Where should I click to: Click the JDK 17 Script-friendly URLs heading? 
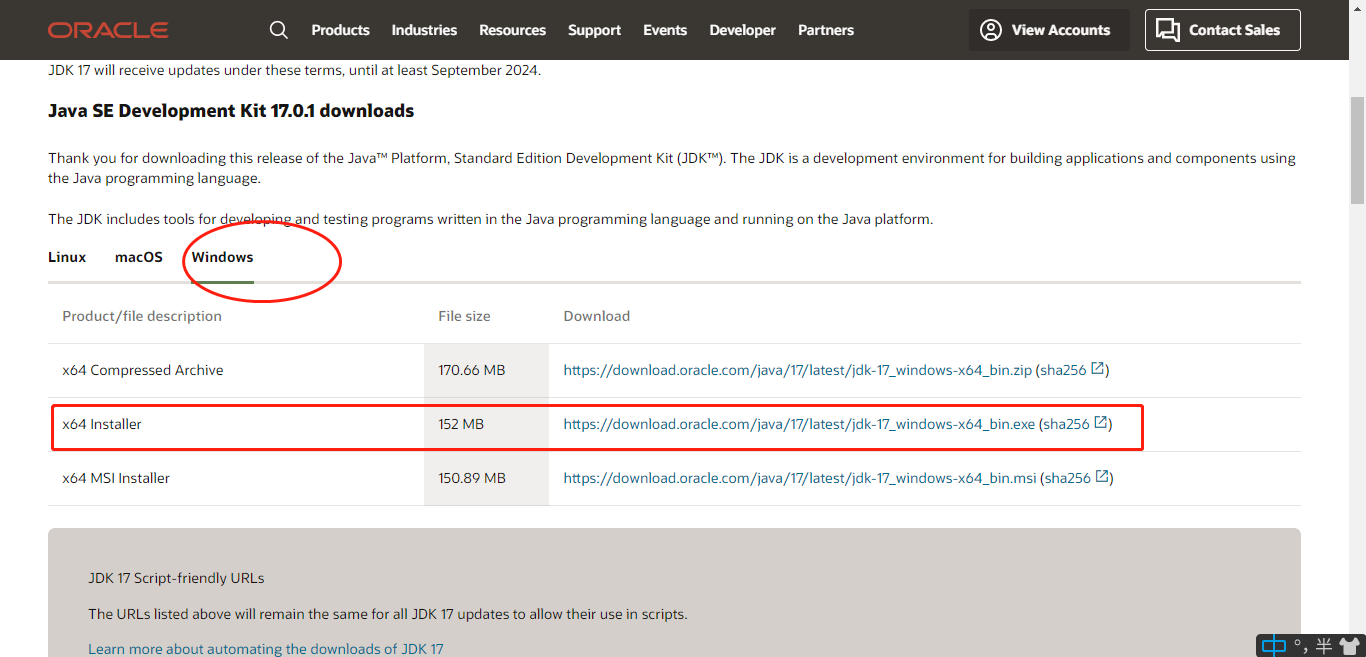pos(176,578)
